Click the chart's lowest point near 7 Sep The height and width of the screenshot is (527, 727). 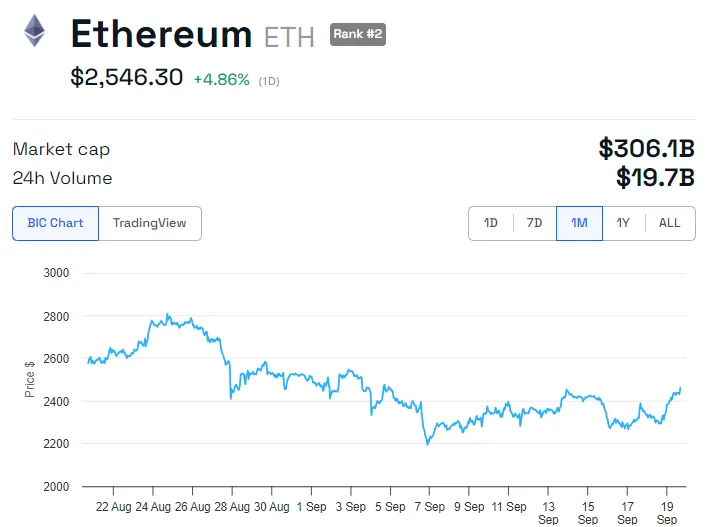click(x=427, y=444)
